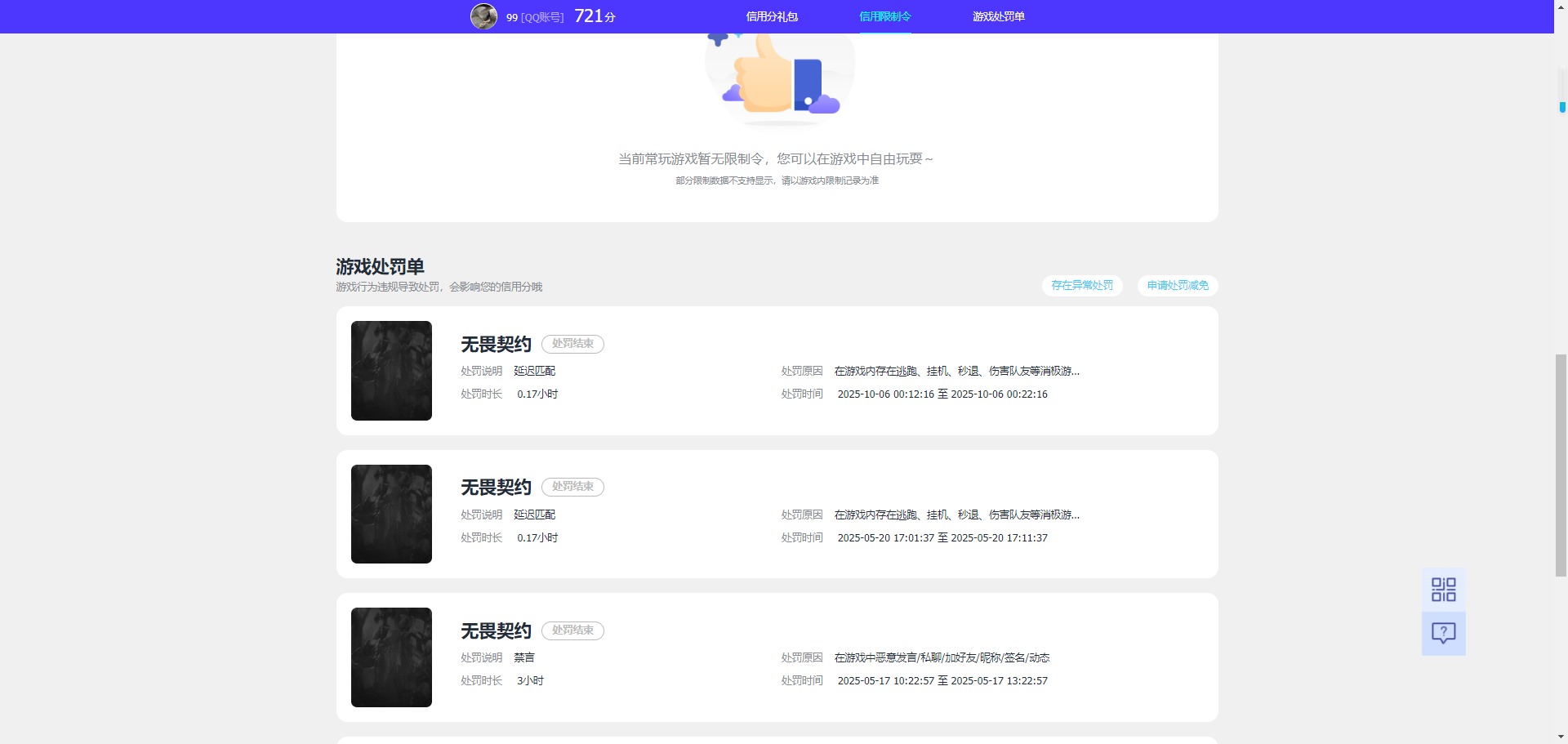
Task: Click the third 无畏契约 game cover image
Action: coord(390,657)
